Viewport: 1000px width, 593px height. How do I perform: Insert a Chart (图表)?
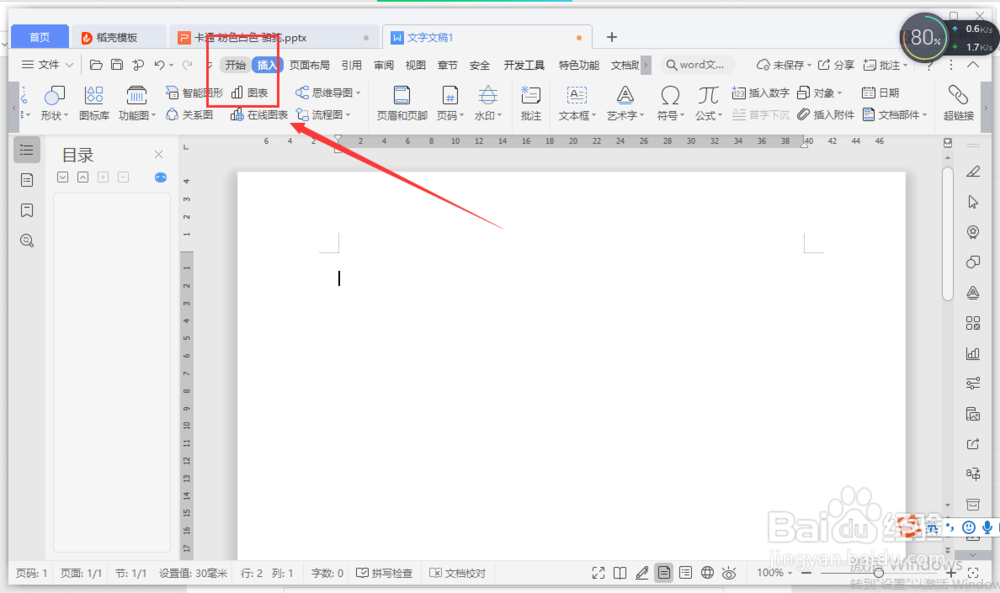click(249, 93)
